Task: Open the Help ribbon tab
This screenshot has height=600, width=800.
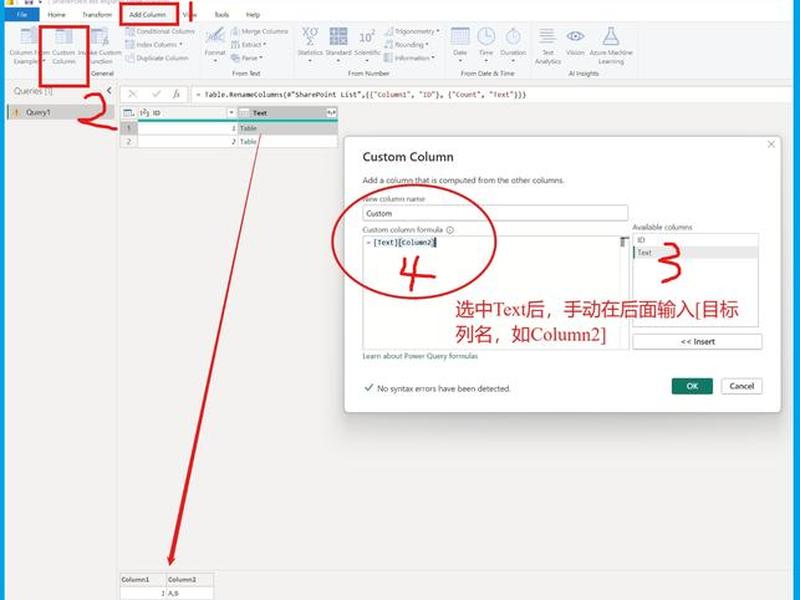Action: pos(253,14)
